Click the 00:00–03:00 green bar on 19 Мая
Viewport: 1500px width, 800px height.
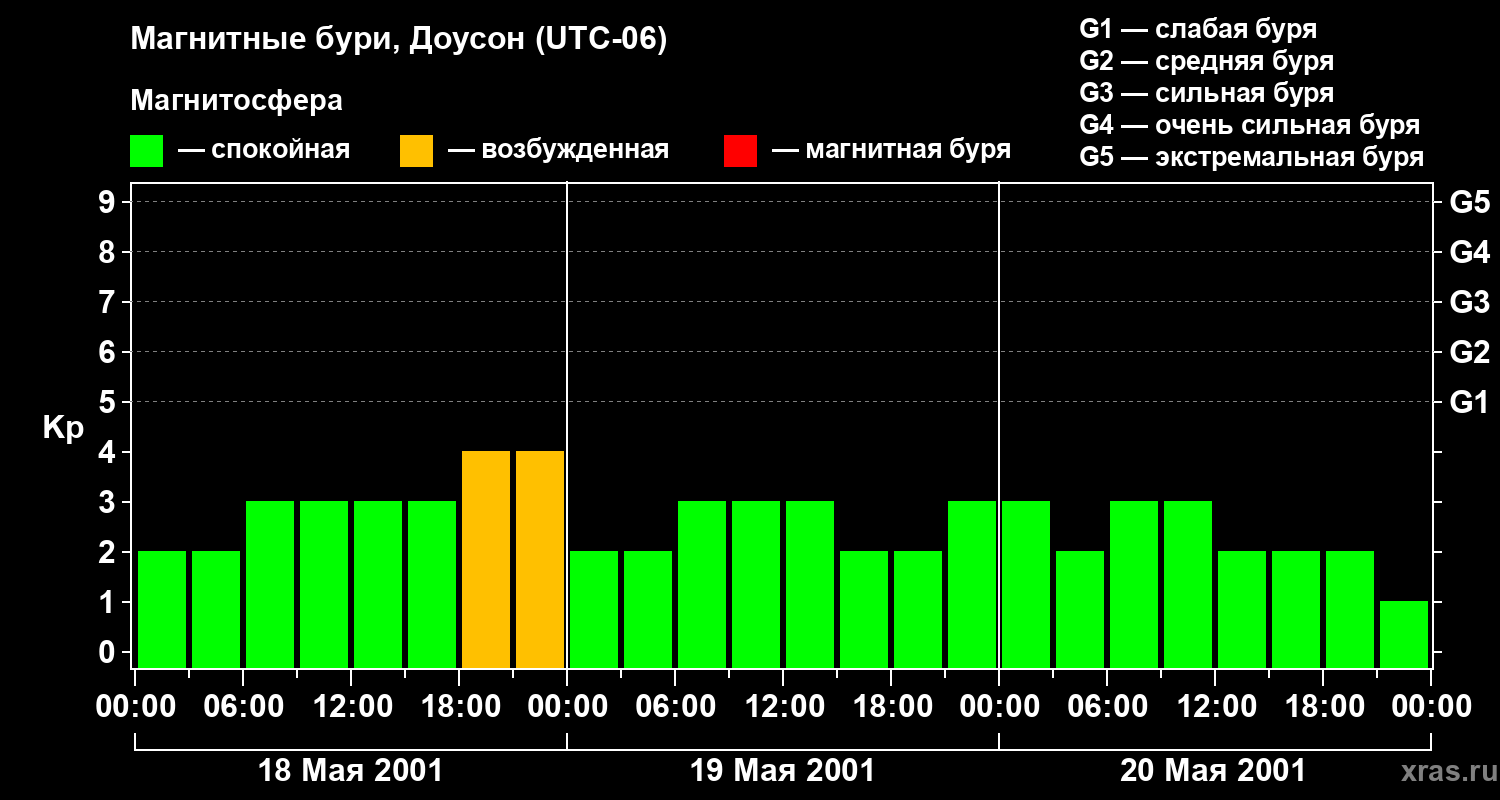[x=594, y=609]
